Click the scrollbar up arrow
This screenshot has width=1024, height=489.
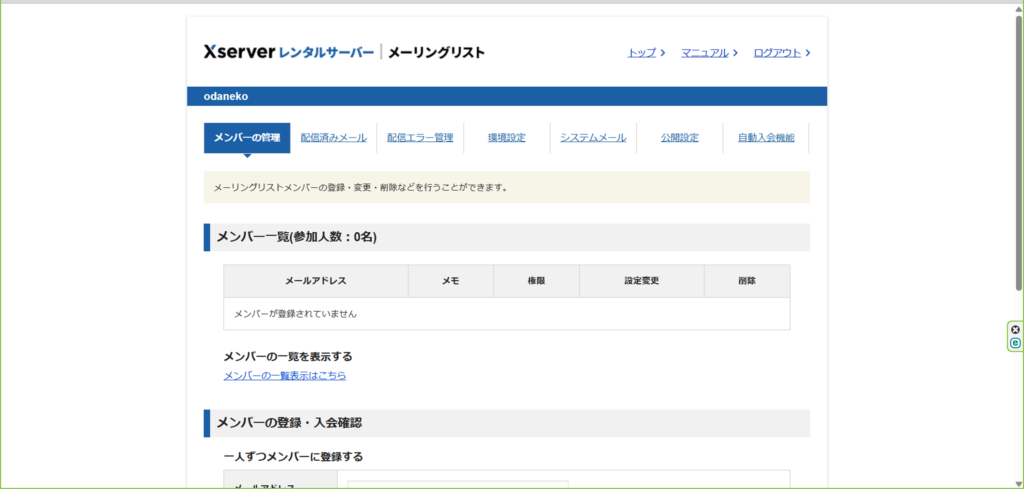point(1018,7)
